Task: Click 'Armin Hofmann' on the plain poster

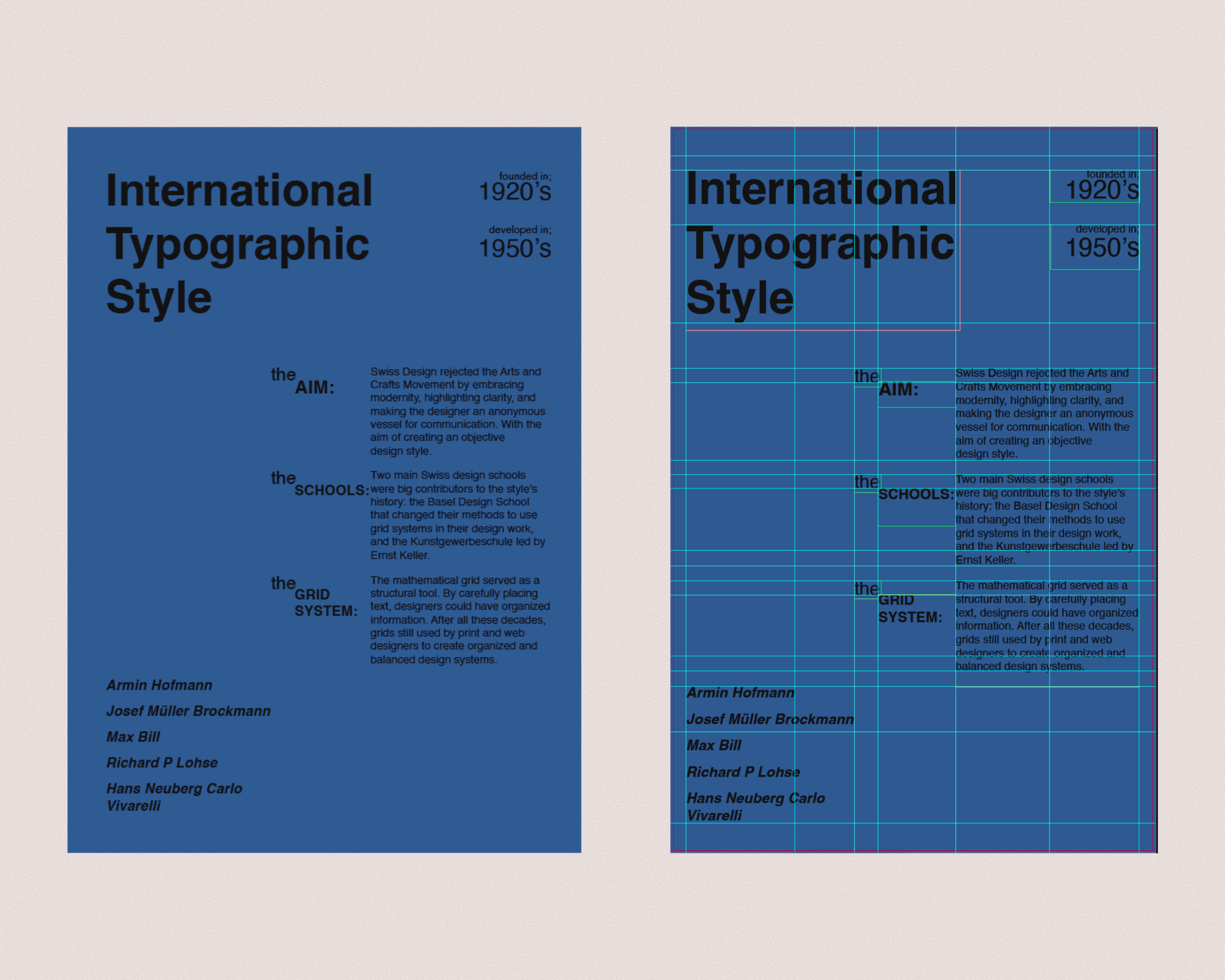Action: [x=159, y=685]
